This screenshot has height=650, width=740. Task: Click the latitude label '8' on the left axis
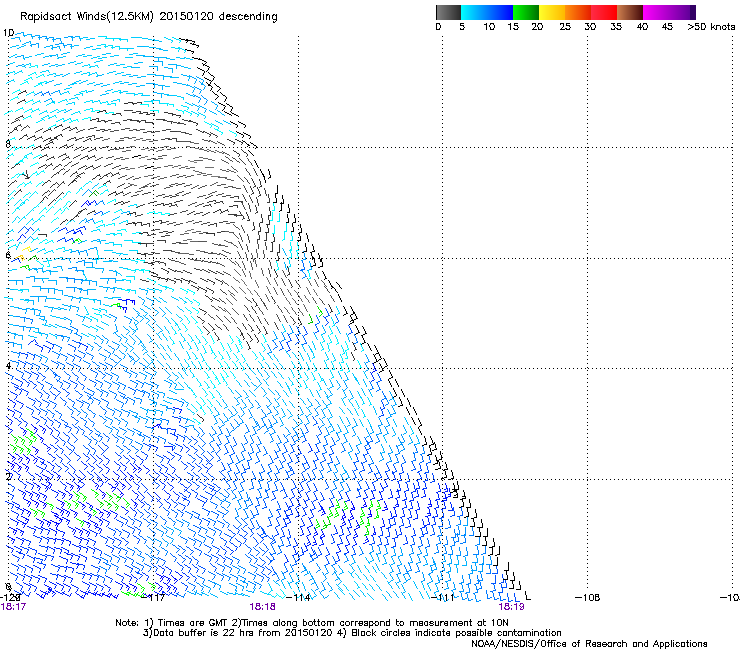pos(8,144)
